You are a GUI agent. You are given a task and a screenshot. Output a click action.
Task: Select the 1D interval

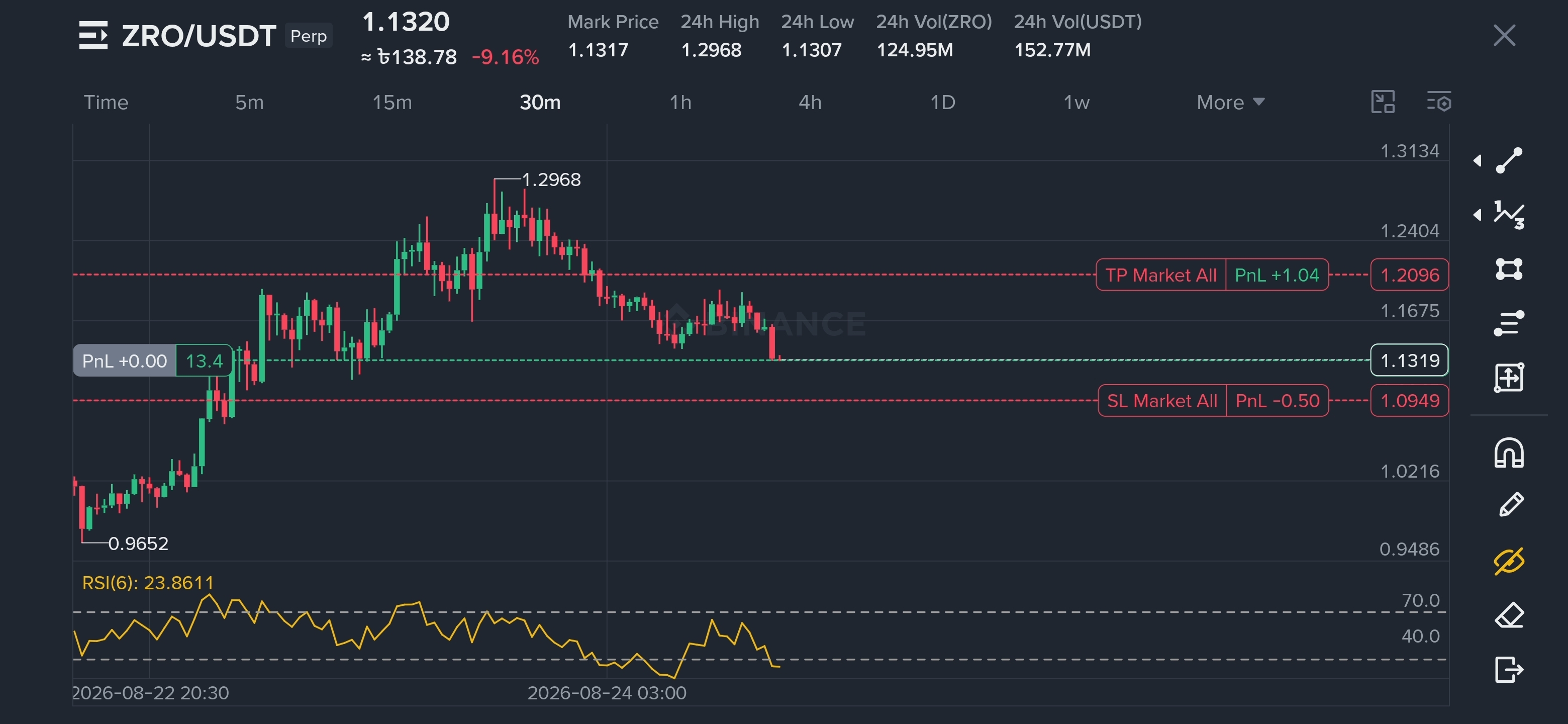[x=942, y=102]
